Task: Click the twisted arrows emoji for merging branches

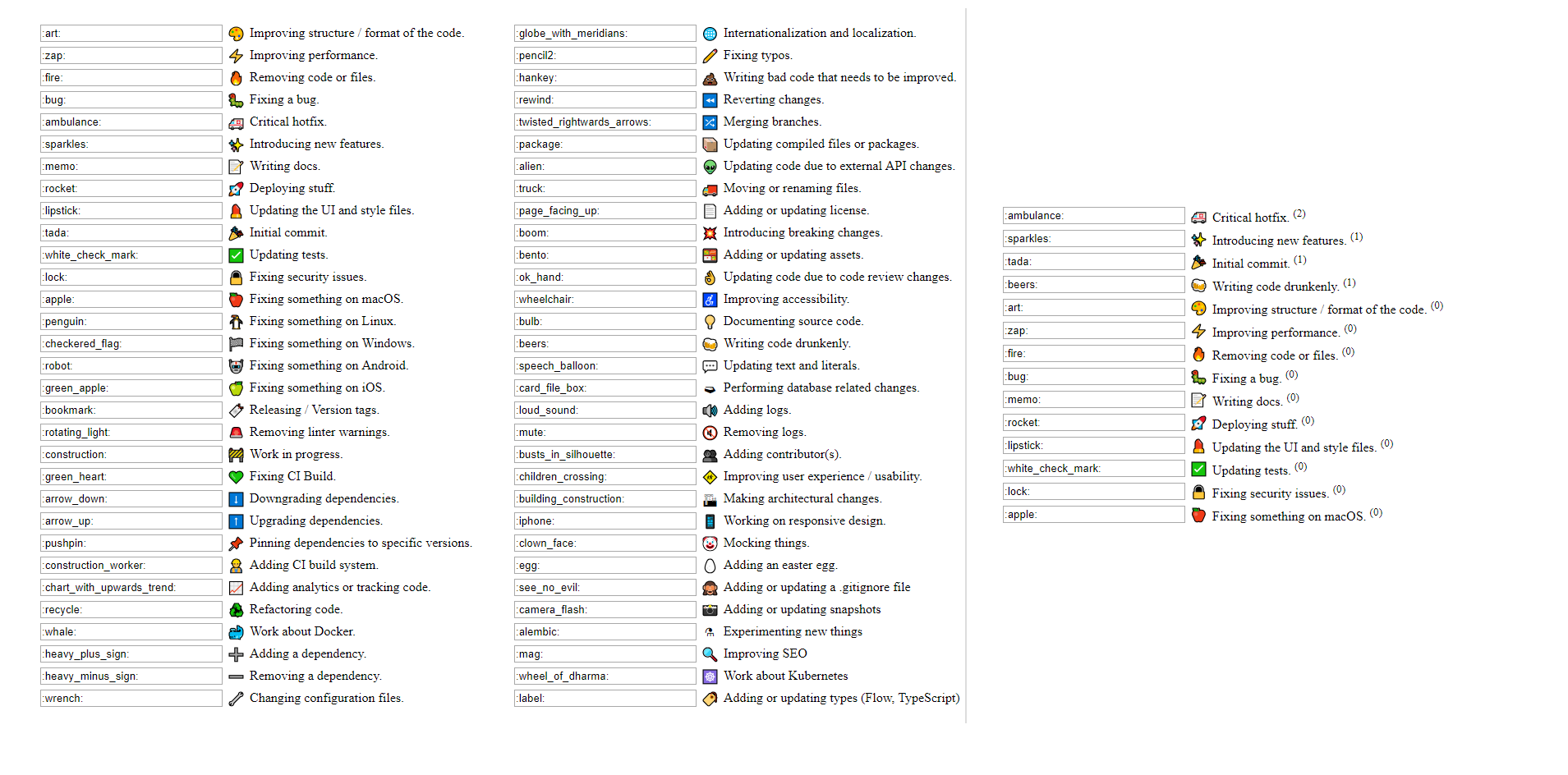Action: click(710, 122)
